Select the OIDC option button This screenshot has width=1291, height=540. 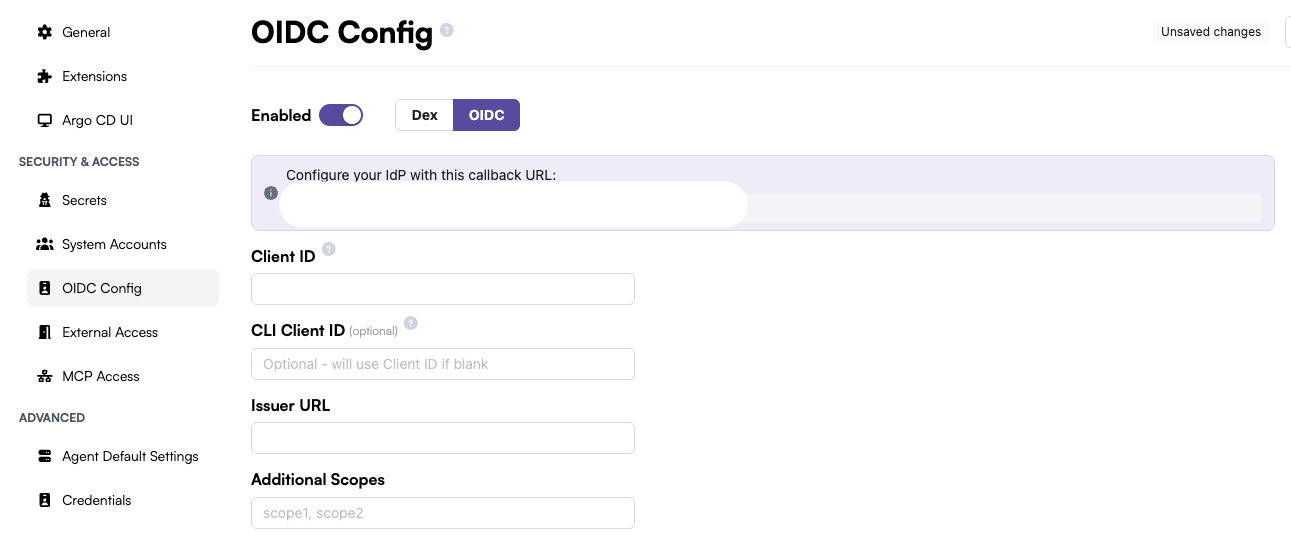pos(487,115)
